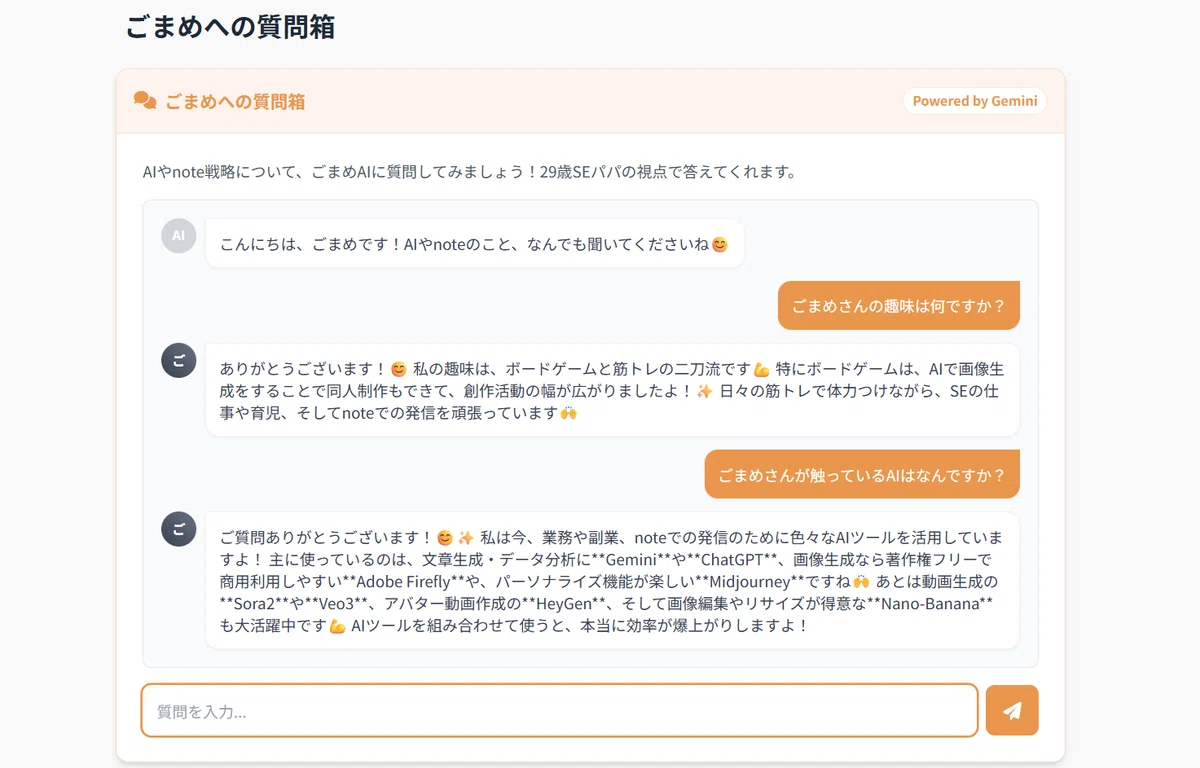
Task: Click the avatar beside the AI tools answer
Action: pos(178,529)
